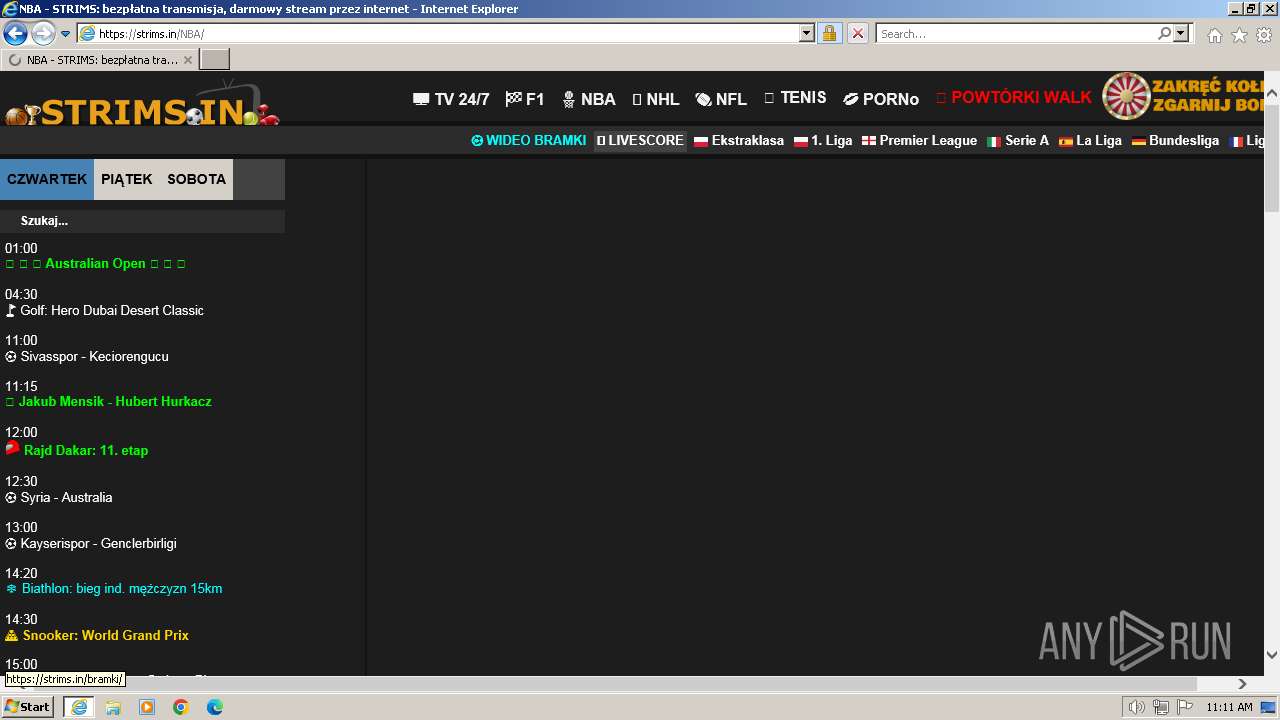Click the IE Search box
This screenshot has width=1280, height=720.
pos(1016,33)
